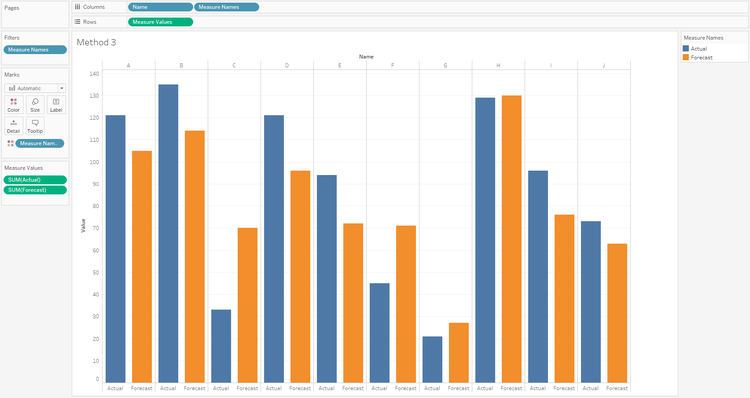Viewport: 750px width, 398px height.
Task: Select column header G
Action: point(445,65)
